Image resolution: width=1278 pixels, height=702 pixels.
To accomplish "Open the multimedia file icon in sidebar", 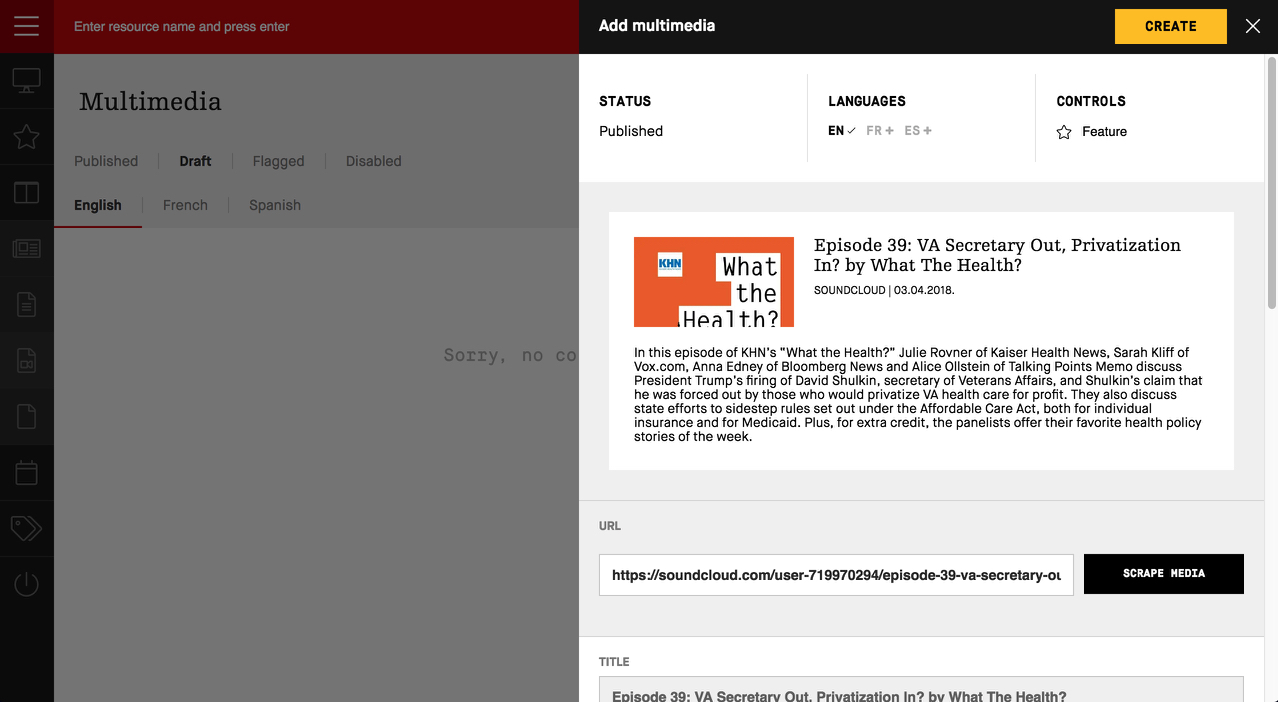I will tap(26, 360).
